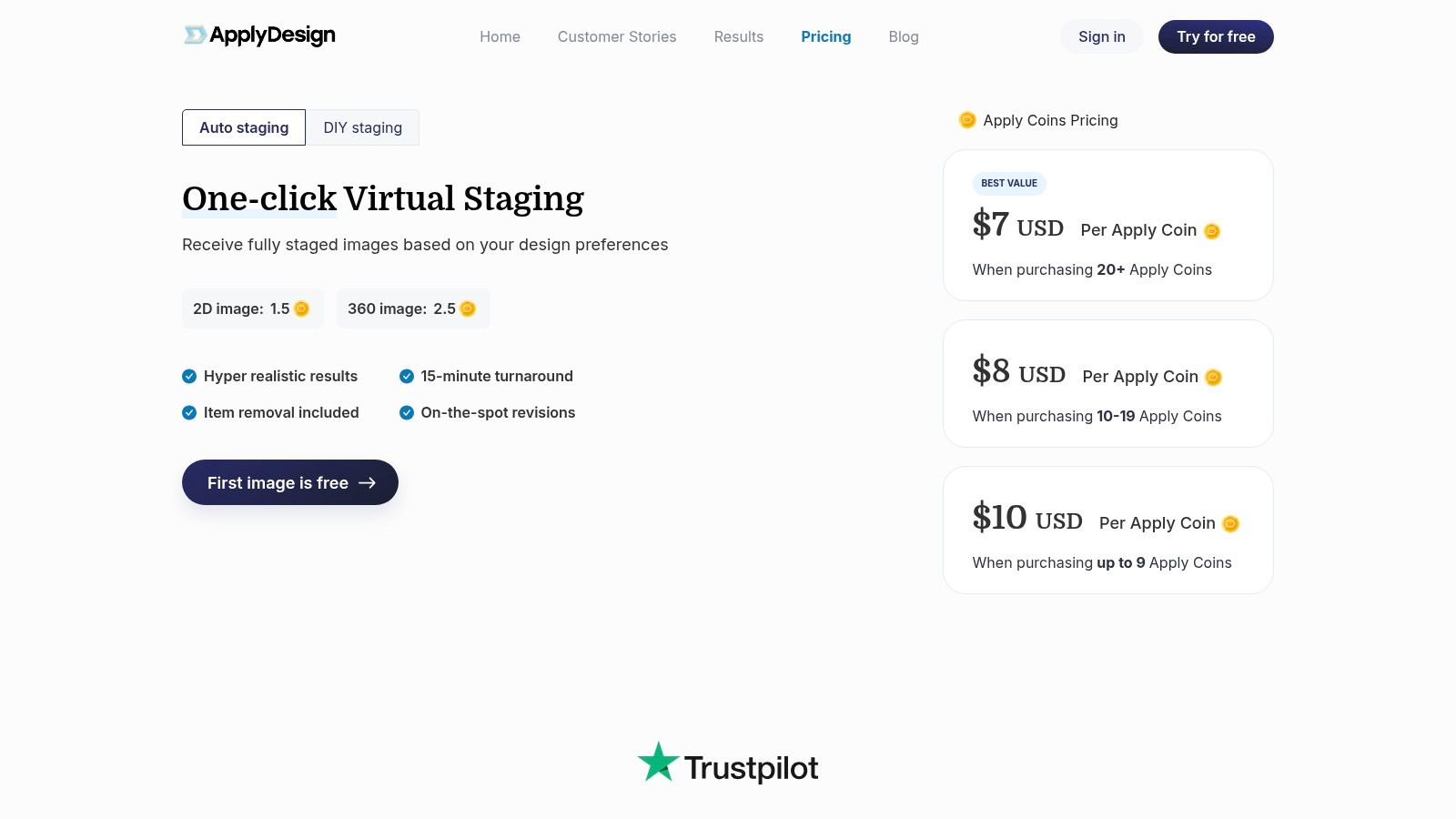Click the coin icon beside Apply Coins Pricing

[967, 120]
